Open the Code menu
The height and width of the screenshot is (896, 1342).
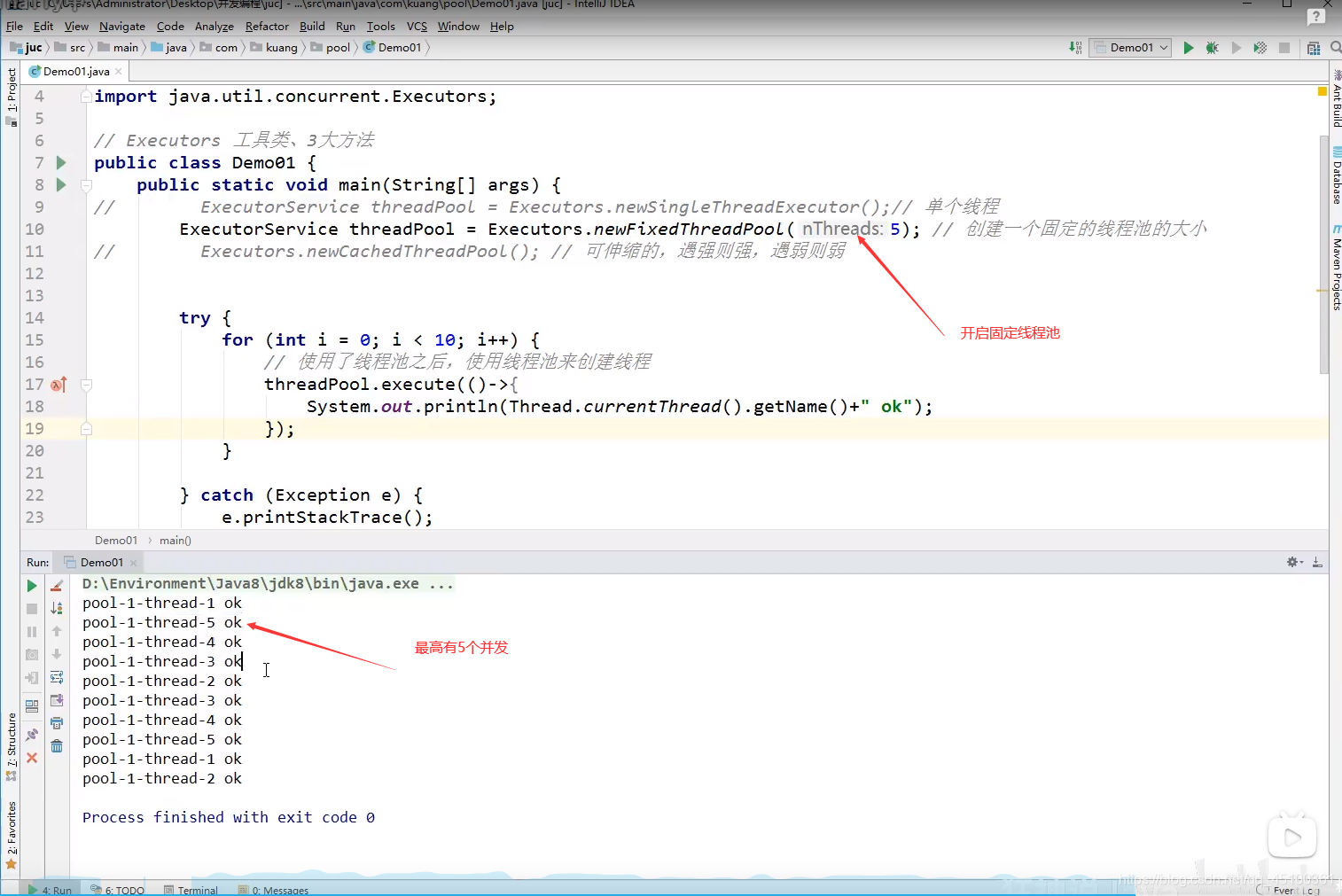(170, 26)
